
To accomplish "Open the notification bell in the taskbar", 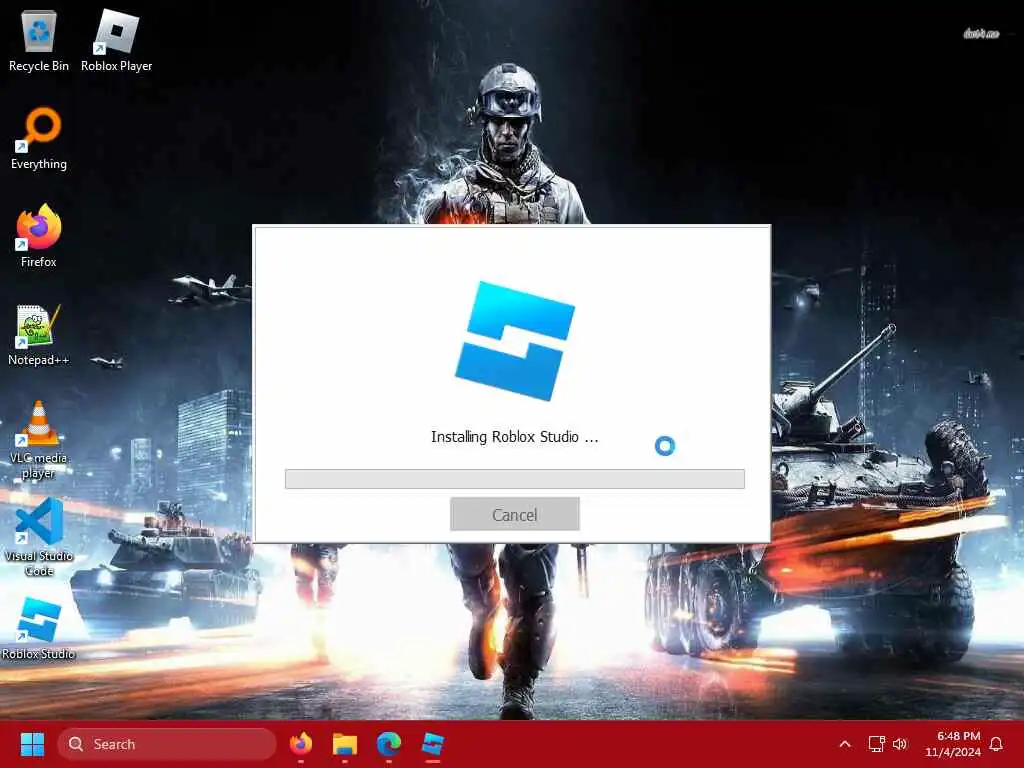I will (996, 744).
